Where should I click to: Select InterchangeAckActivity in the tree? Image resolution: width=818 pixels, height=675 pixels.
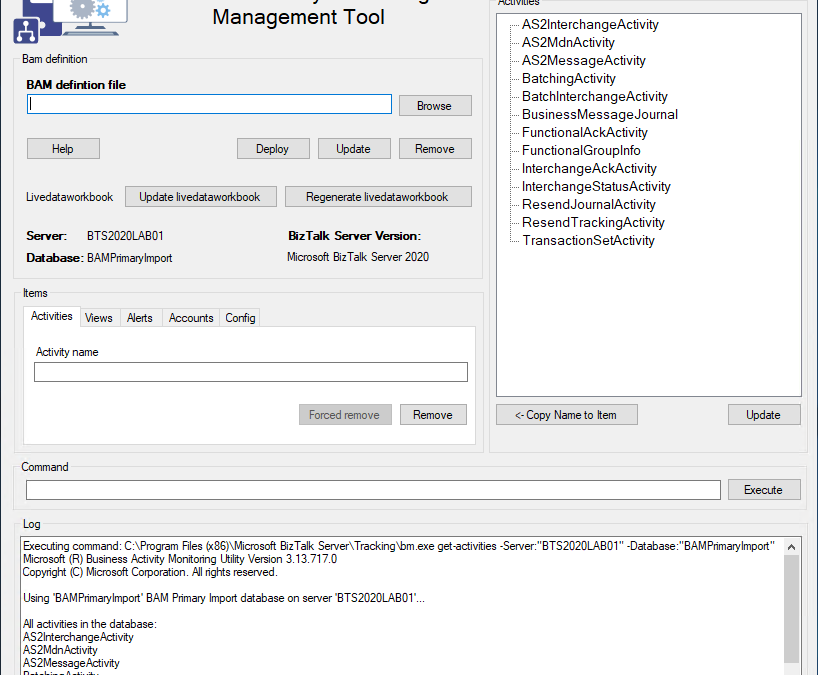[589, 168]
